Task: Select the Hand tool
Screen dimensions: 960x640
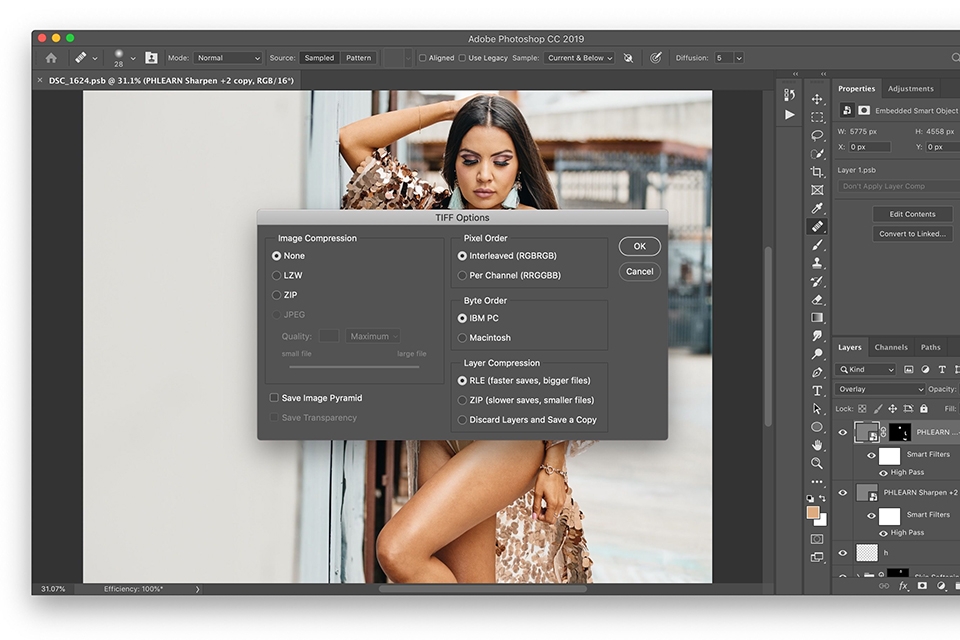Action: pos(817,445)
